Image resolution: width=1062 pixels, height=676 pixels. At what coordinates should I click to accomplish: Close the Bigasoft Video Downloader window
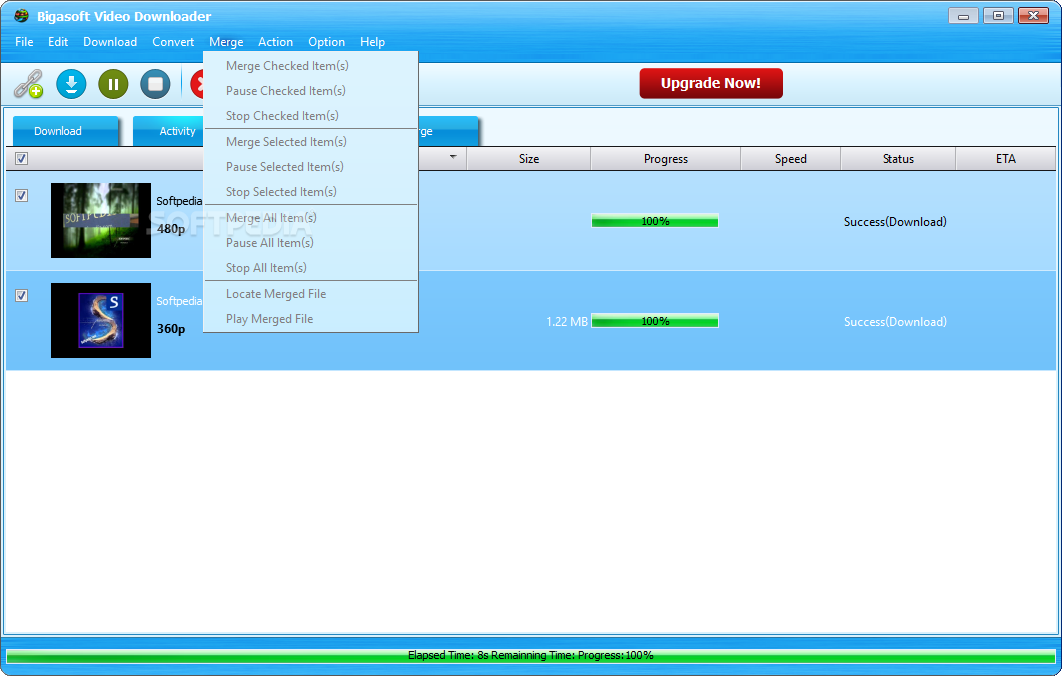coord(1034,16)
